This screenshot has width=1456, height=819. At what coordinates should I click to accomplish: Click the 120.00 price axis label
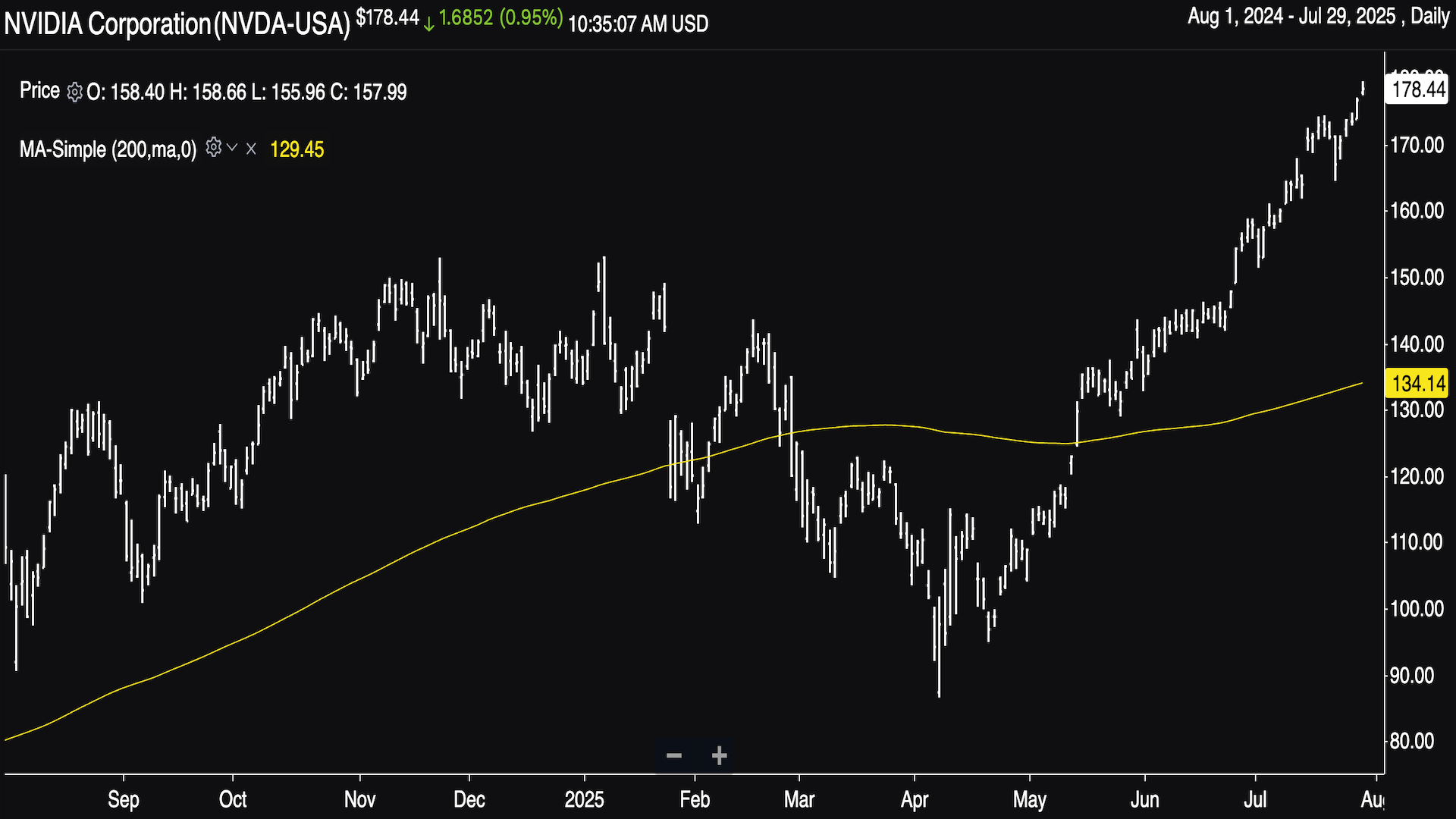(1417, 476)
